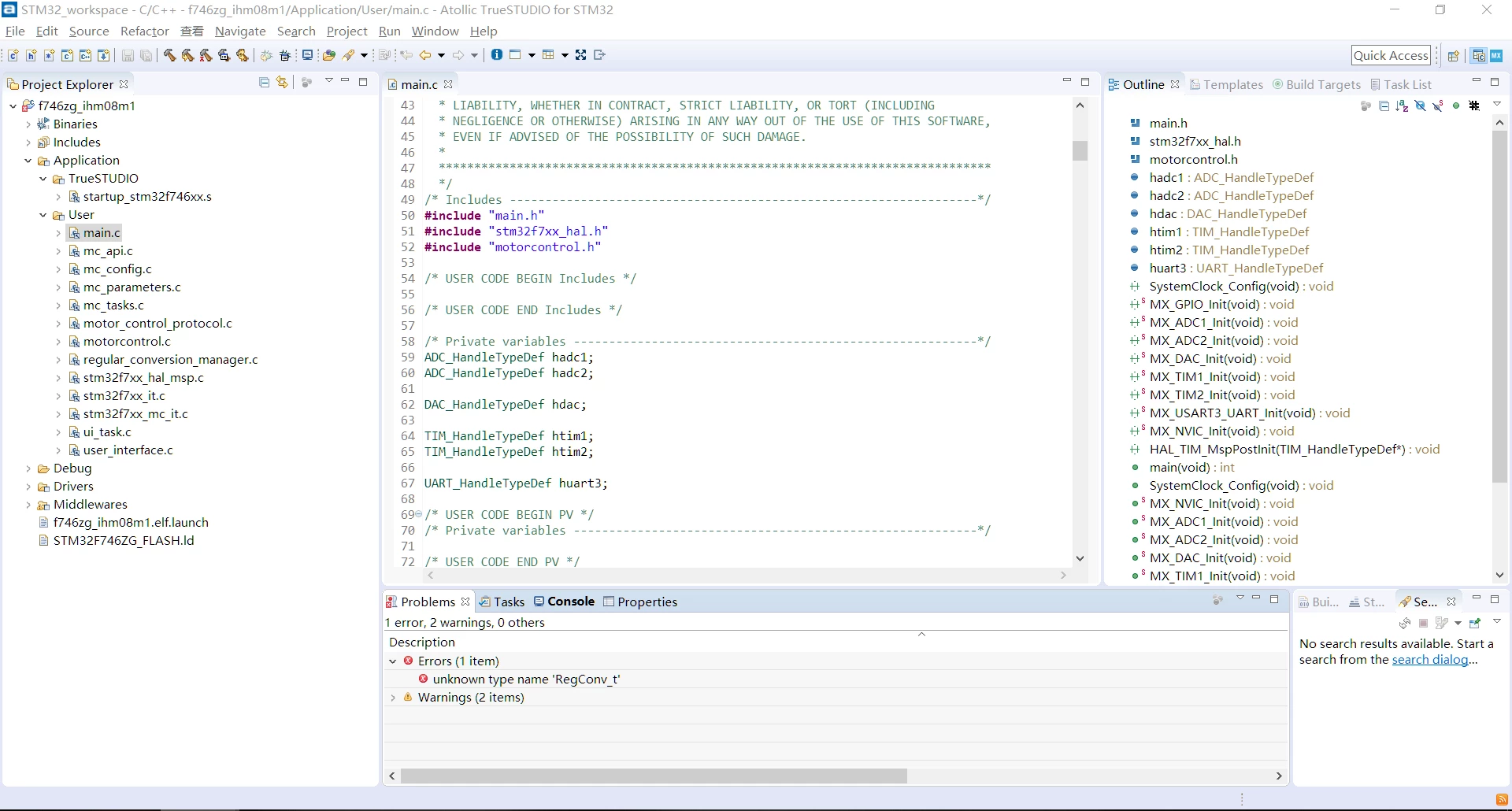Collapse the Application folder

28,160
